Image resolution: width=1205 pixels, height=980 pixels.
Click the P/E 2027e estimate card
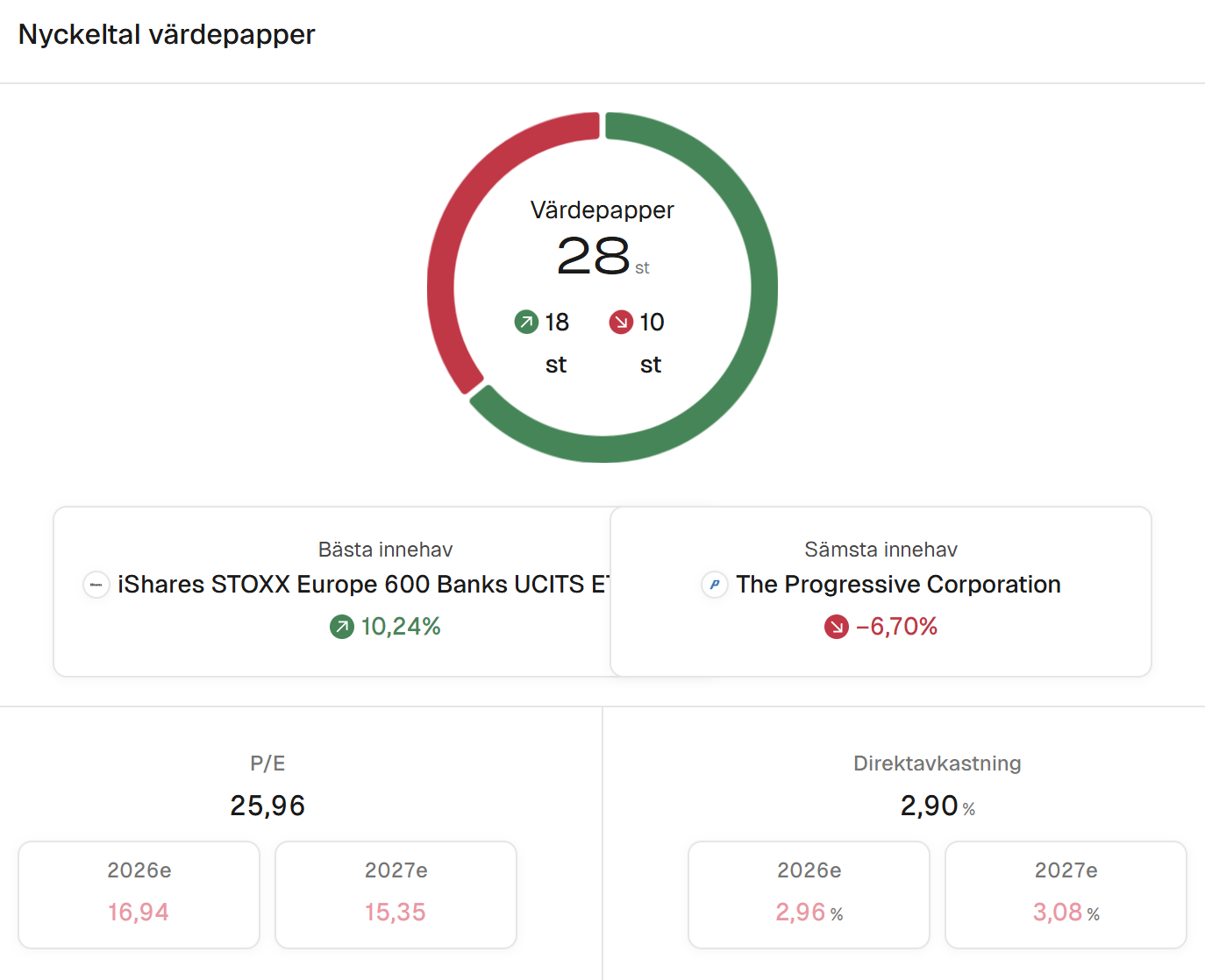(396, 894)
